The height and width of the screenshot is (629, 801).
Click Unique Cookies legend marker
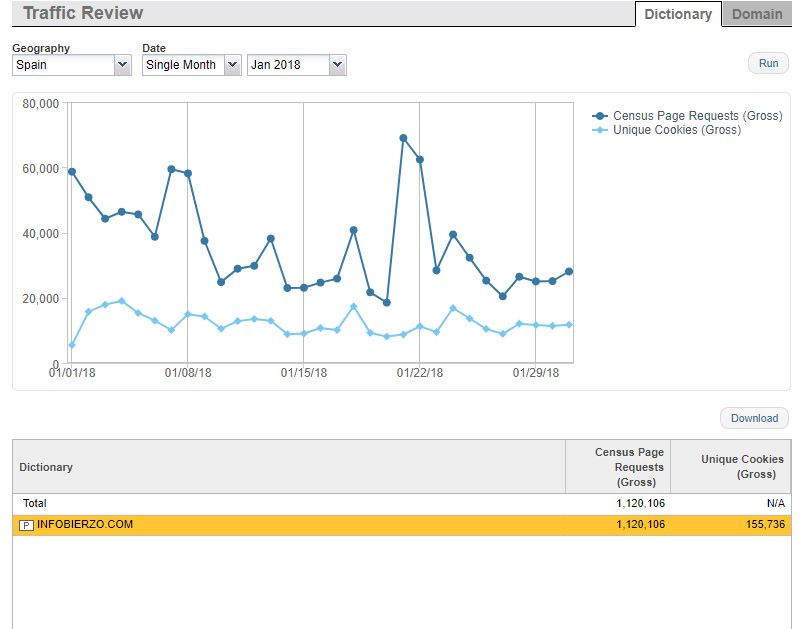600,130
